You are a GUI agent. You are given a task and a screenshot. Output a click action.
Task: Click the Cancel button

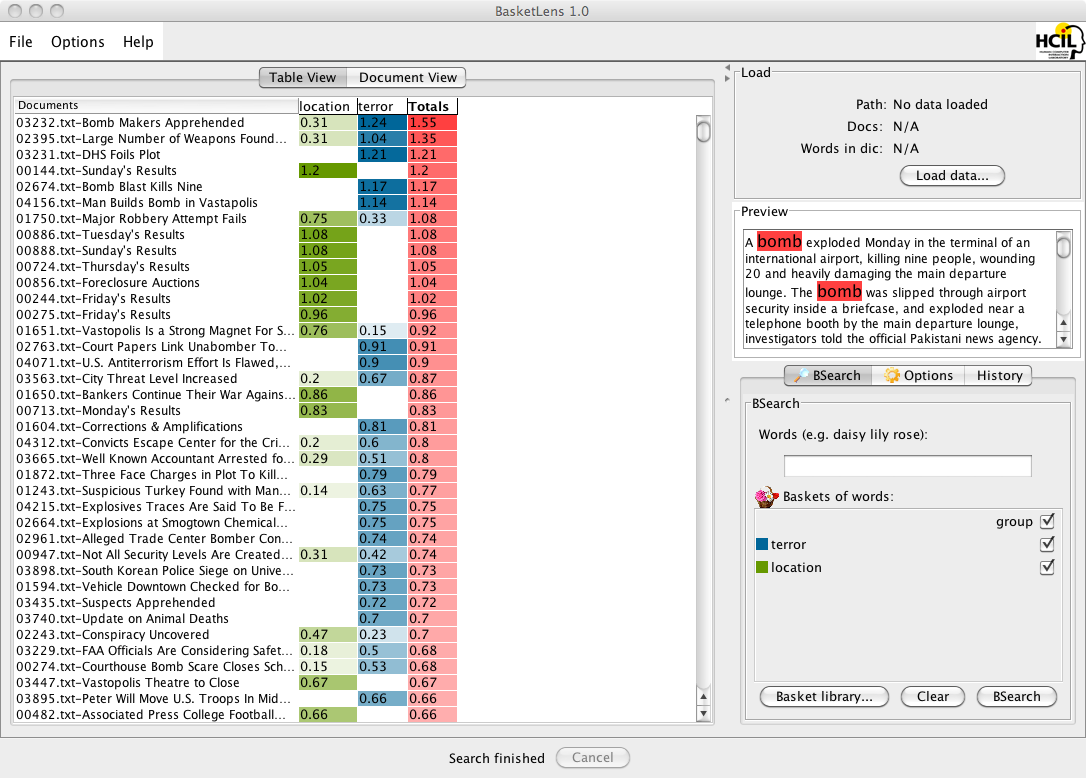coord(592,757)
